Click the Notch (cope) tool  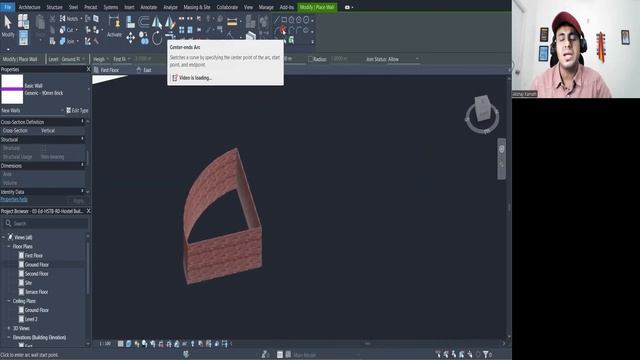69,19
